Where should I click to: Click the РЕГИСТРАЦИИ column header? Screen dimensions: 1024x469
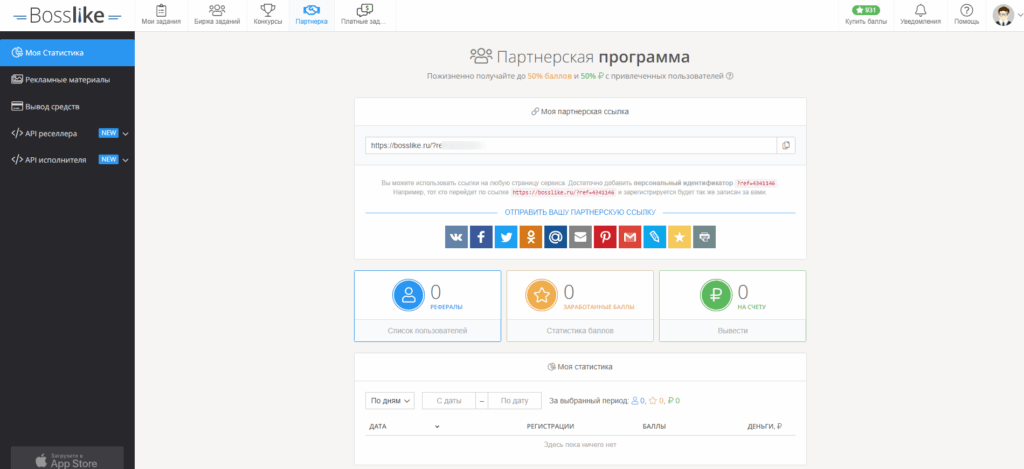click(550, 427)
